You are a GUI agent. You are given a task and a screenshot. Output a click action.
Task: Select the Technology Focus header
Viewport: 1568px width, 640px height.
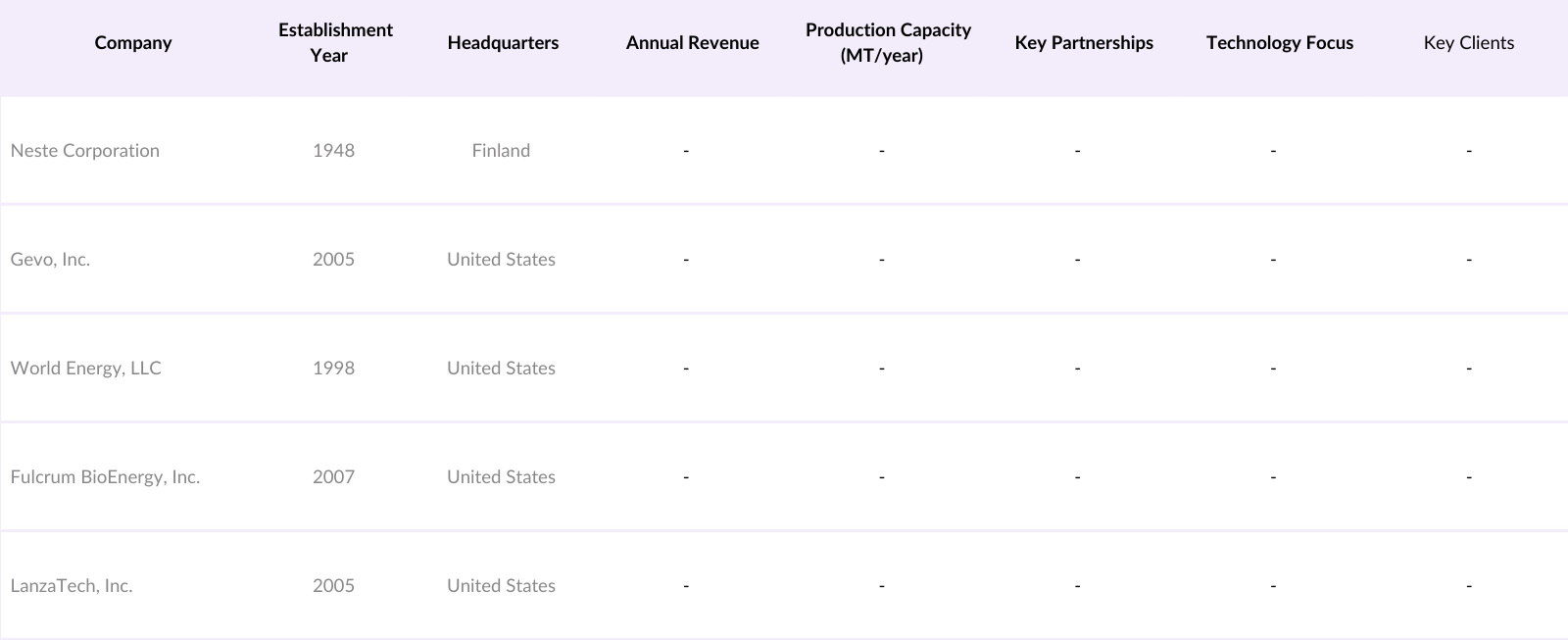point(1279,43)
